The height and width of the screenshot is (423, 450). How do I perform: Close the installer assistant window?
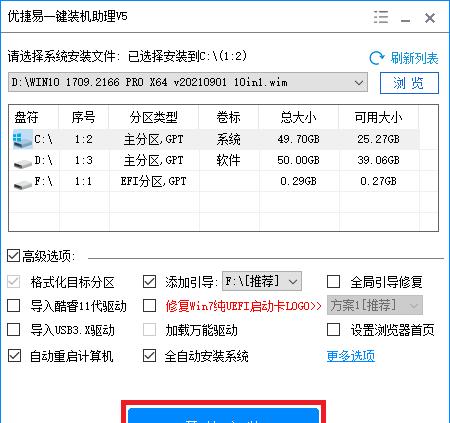430,18
